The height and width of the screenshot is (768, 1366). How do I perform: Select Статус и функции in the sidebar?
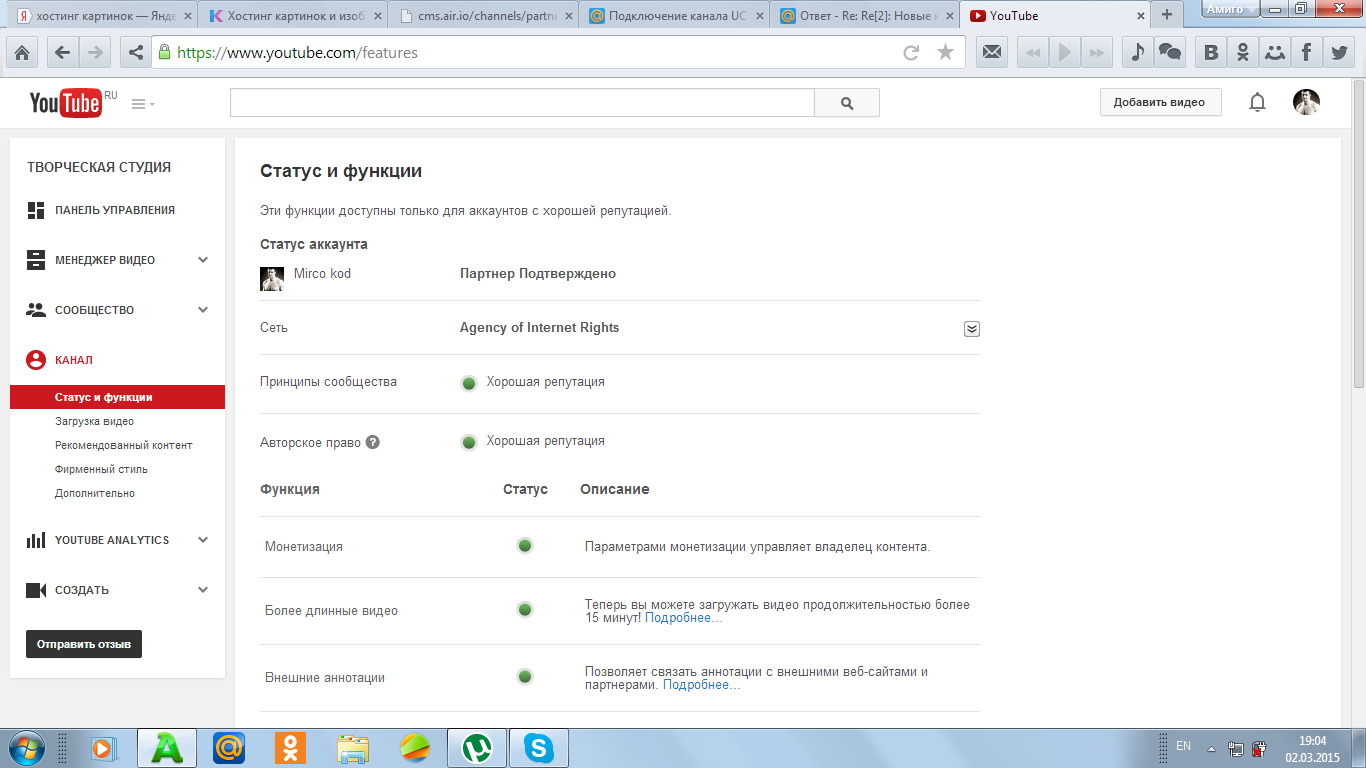(x=117, y=397)
